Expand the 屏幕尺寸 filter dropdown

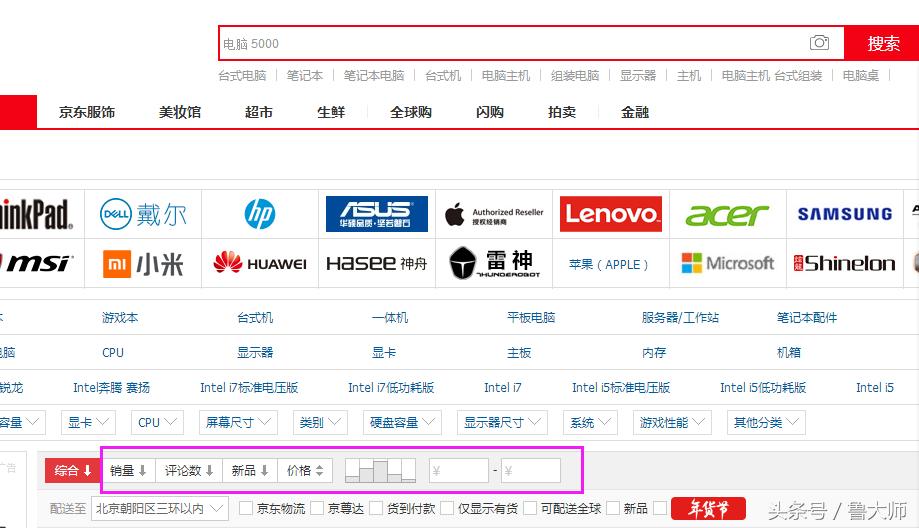[x=238, y=423]
